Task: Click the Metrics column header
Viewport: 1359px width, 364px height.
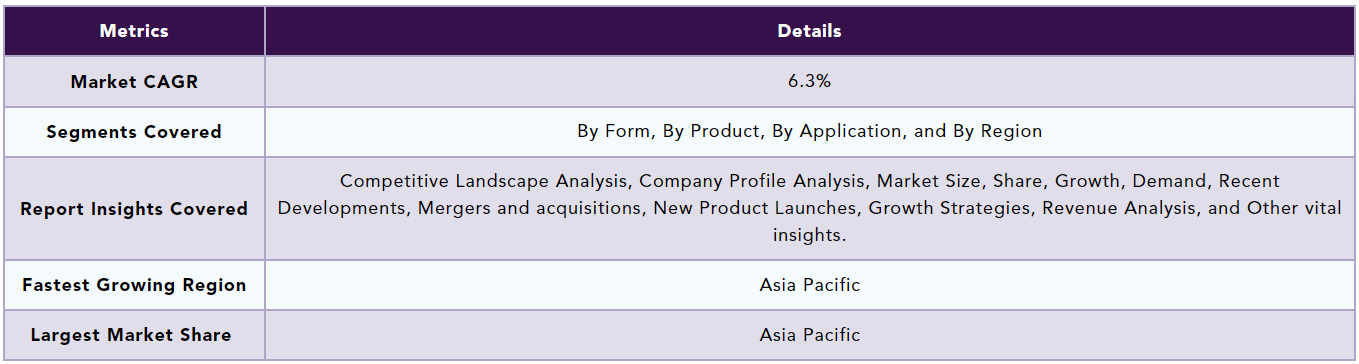Action: [x=134, y=31]
